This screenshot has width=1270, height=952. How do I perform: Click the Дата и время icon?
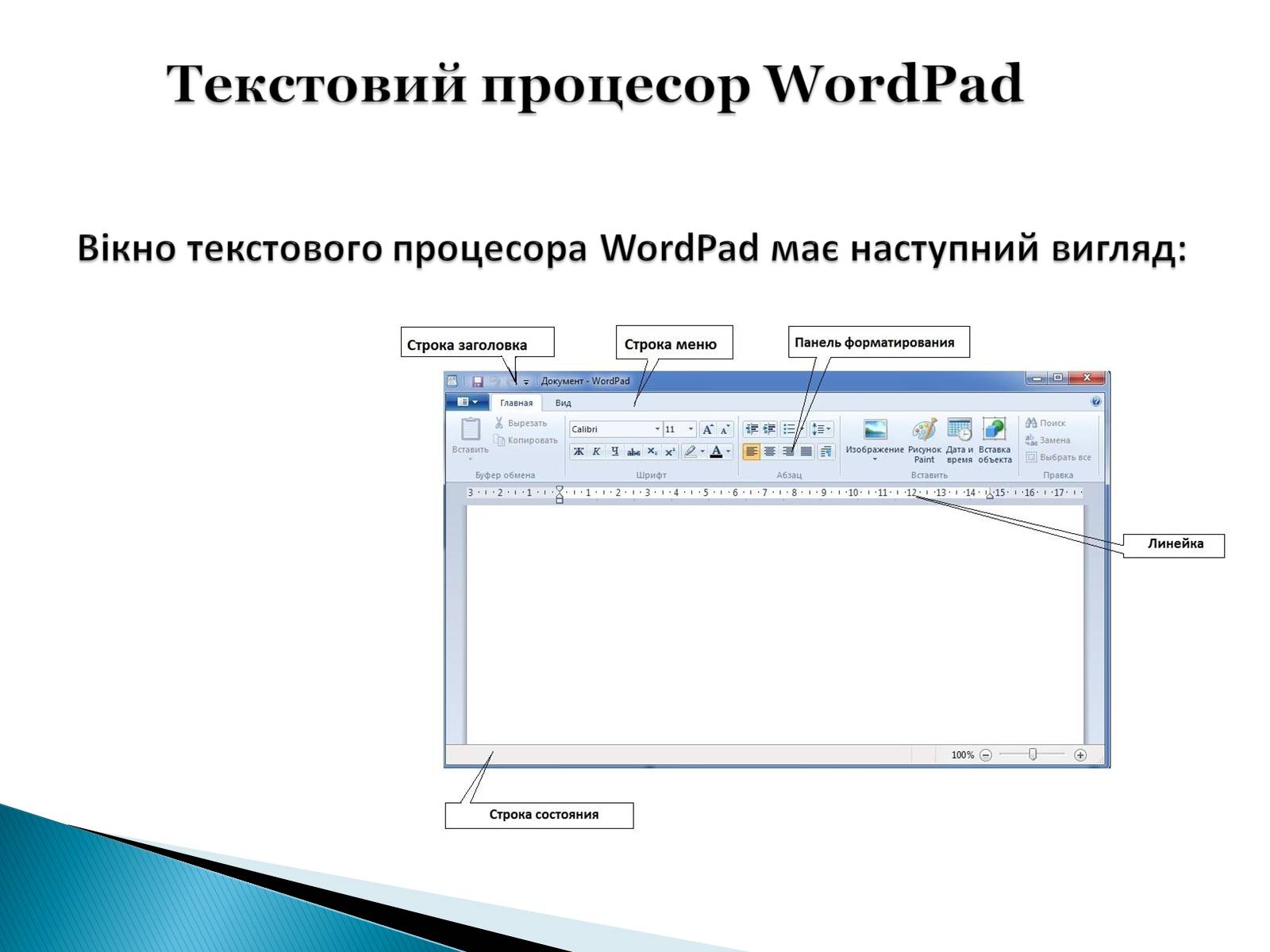click(960, 429)
